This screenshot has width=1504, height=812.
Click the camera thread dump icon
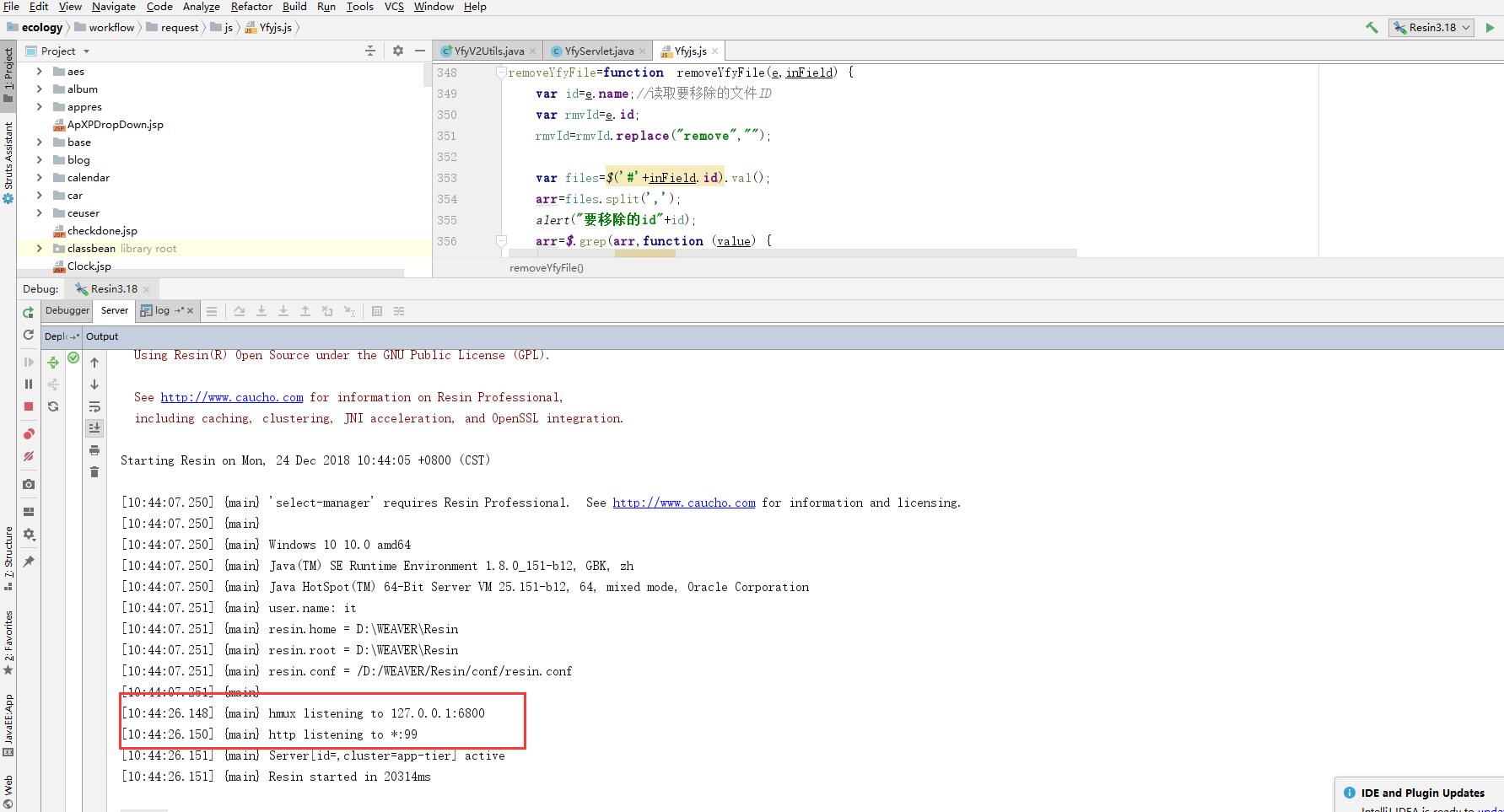28,484
